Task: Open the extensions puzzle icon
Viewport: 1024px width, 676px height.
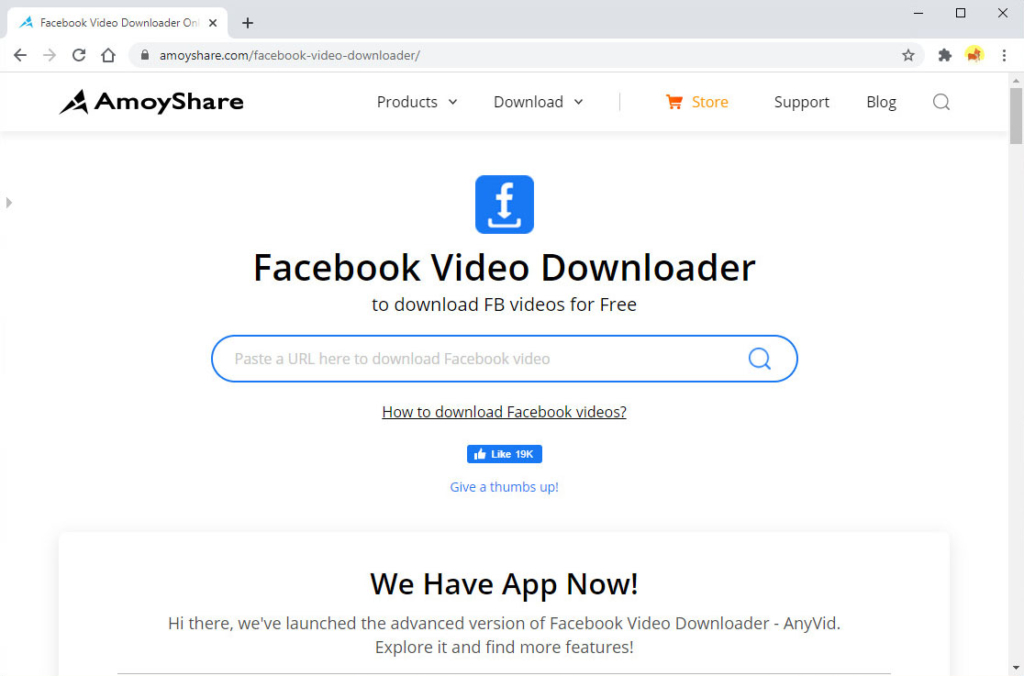Action: click(944, 56)
